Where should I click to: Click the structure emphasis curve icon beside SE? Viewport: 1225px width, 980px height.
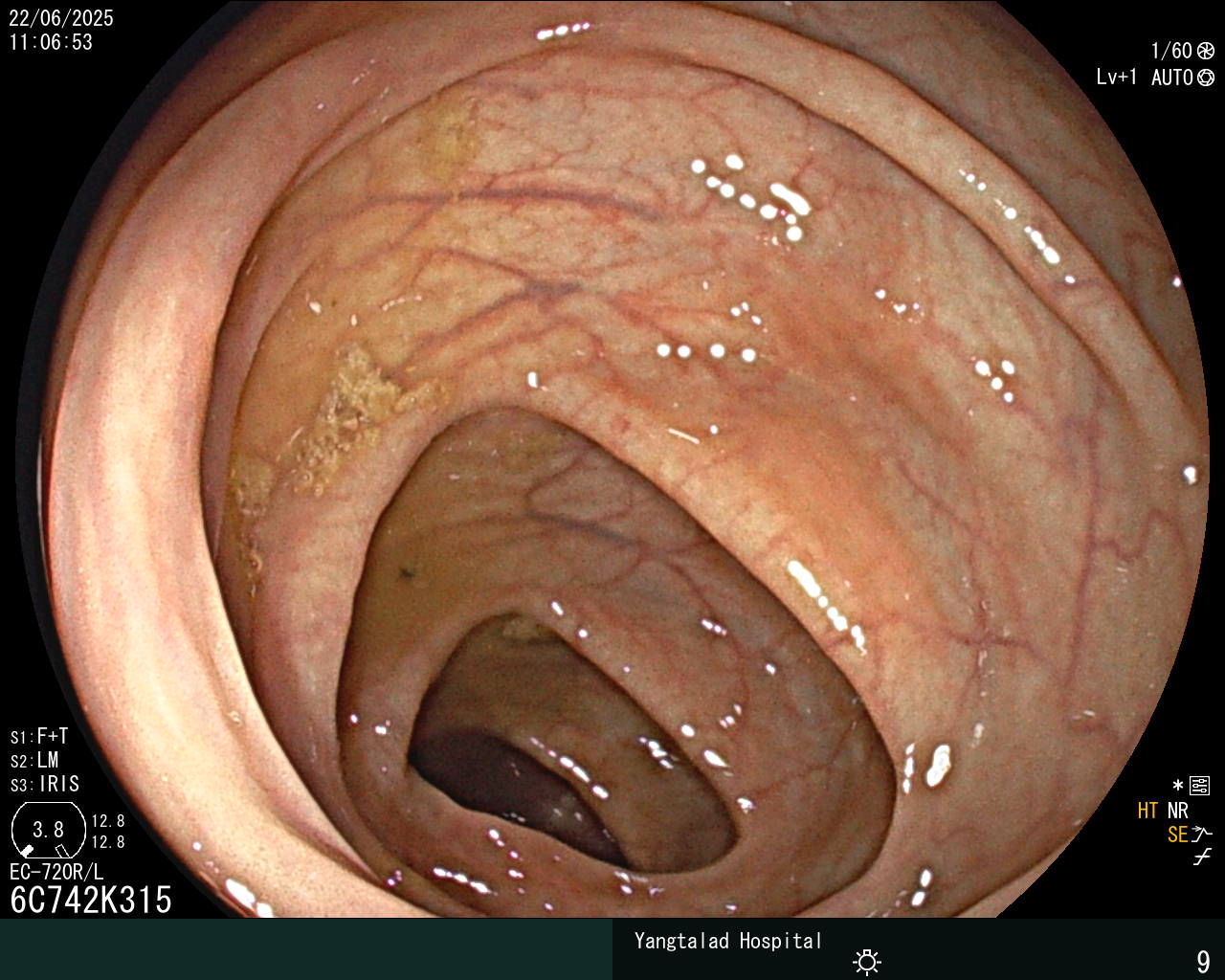1202,835
